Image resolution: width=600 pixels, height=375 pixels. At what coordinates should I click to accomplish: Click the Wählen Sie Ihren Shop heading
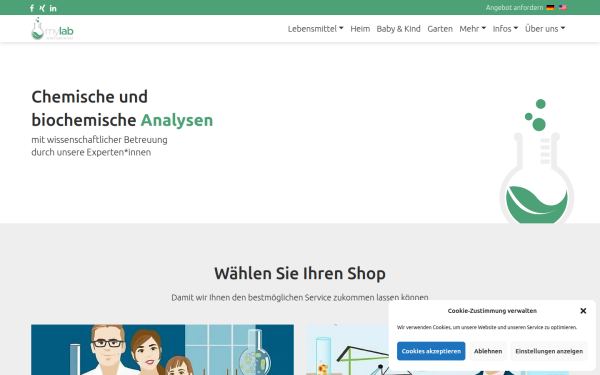[300, 274]
